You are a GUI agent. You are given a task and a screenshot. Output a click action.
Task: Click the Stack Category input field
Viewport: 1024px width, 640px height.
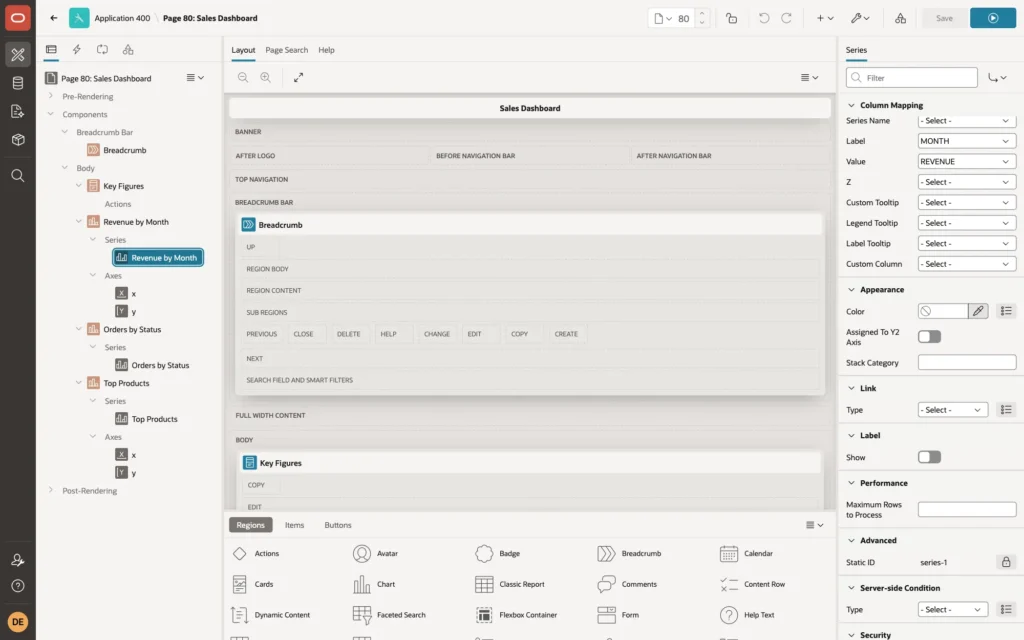point(967,362)
